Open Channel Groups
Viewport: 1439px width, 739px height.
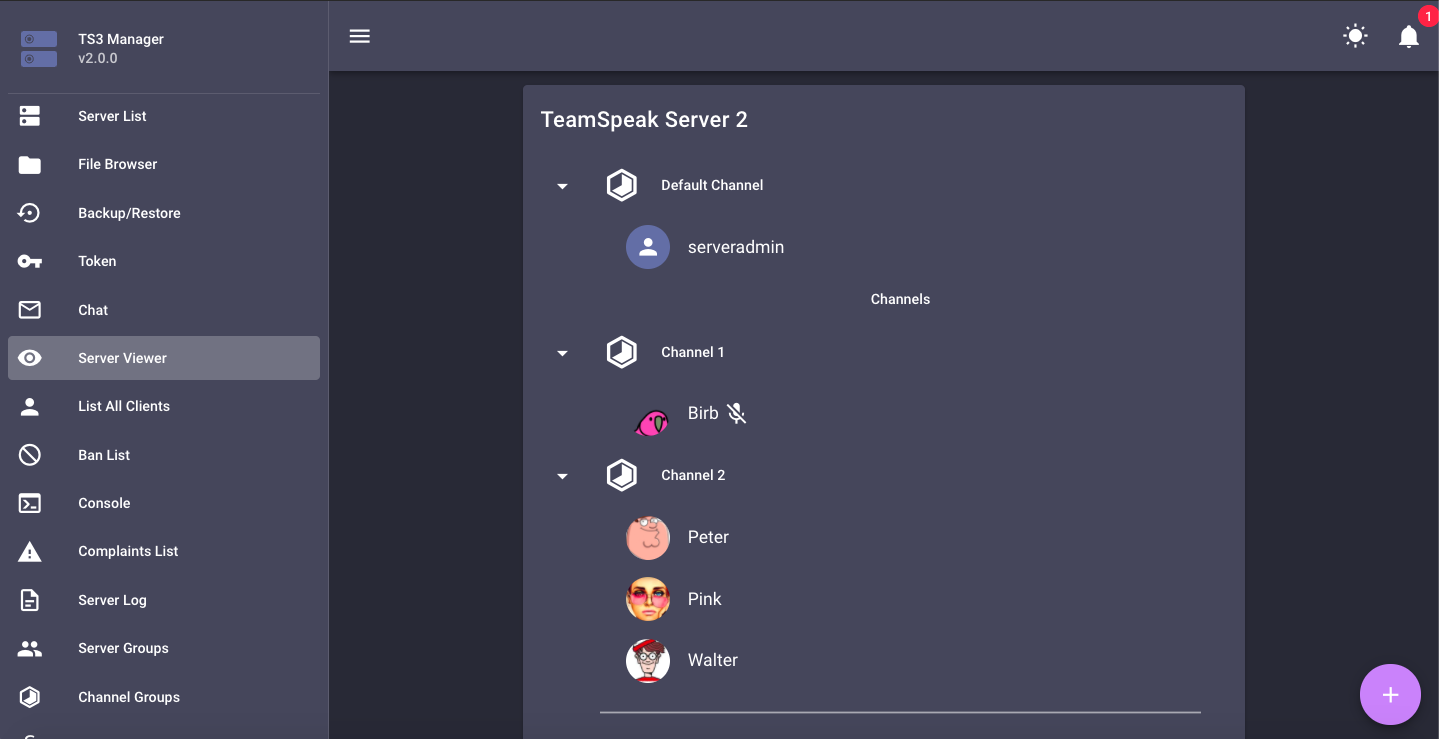coord(164,697)
